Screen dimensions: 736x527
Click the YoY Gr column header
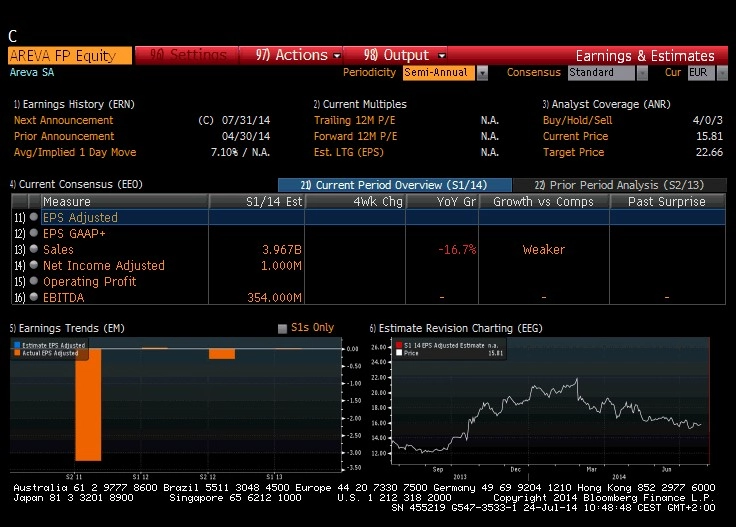(x=442, y=202)
